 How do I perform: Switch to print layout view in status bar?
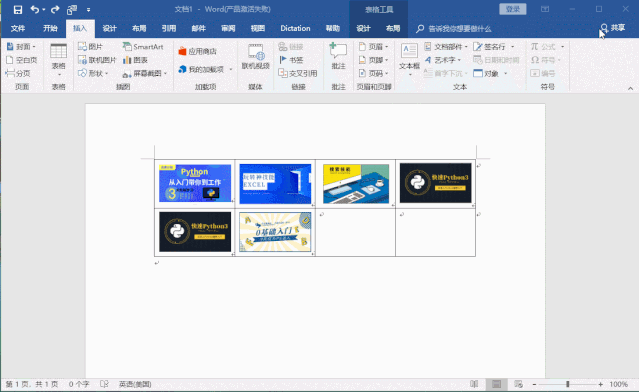tap(496, 384)
